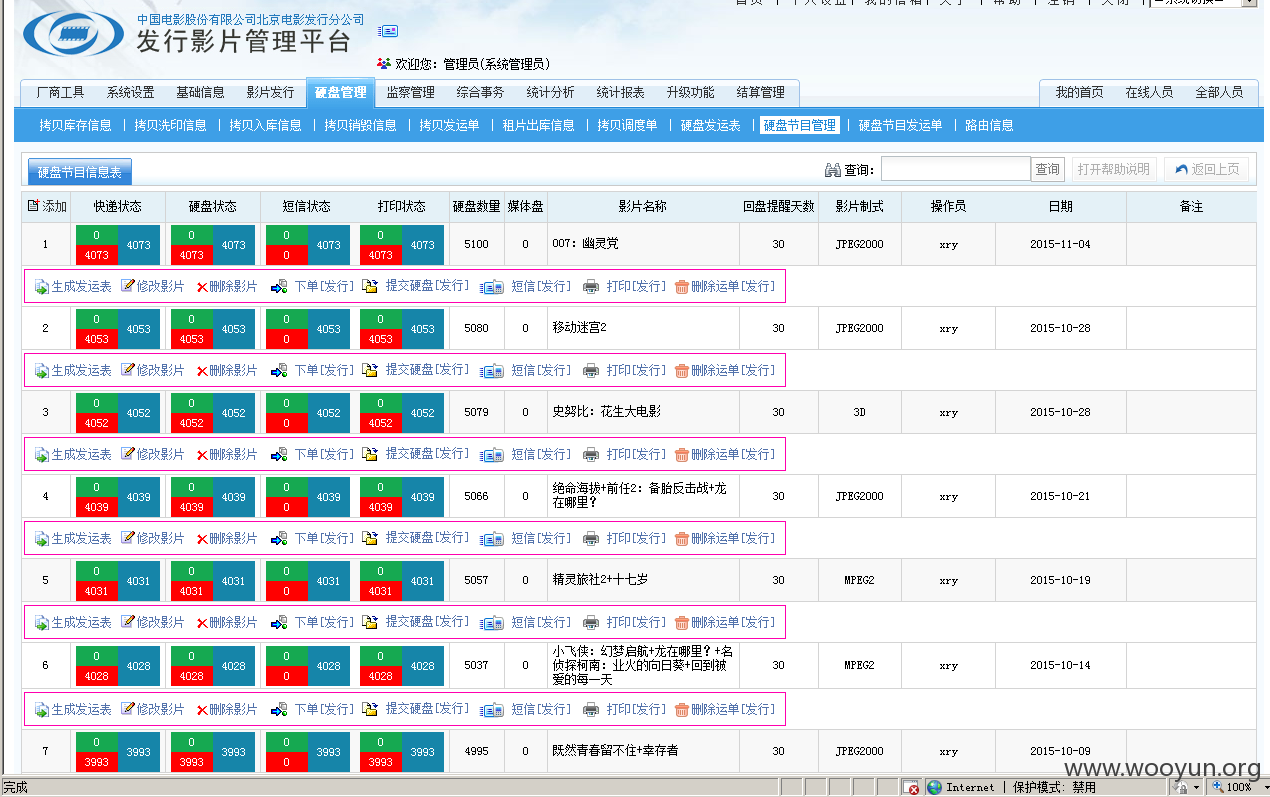The image size is (1270, 797).
Task: Click the 添加 add icon in table header
Action: pyautogui.click(x=33, y=206)
